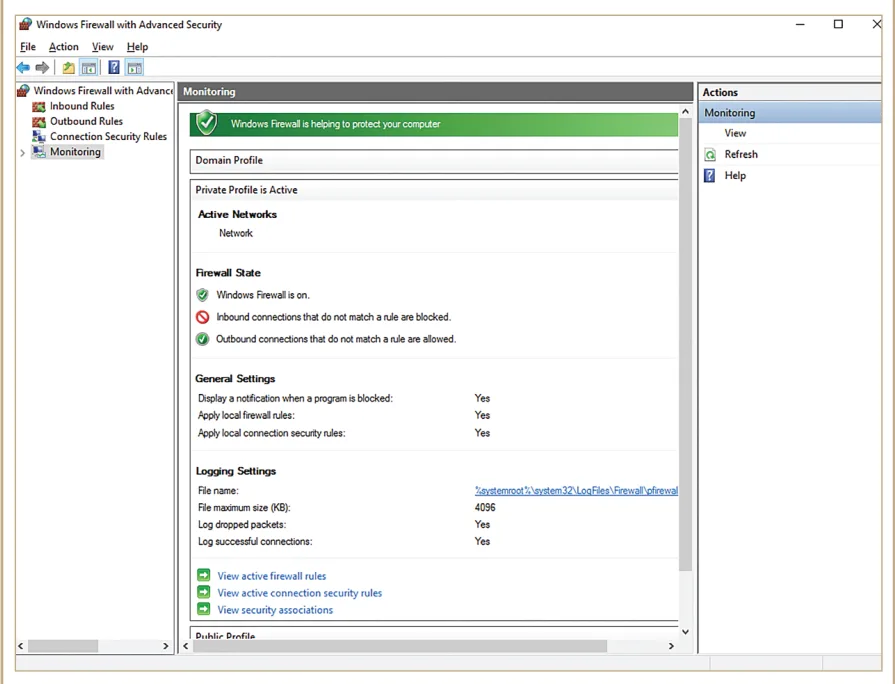Viewport: 895px width, 684px height.
Task: Click the Monitoring icon in the tree
Action: (x=39, y=152)
